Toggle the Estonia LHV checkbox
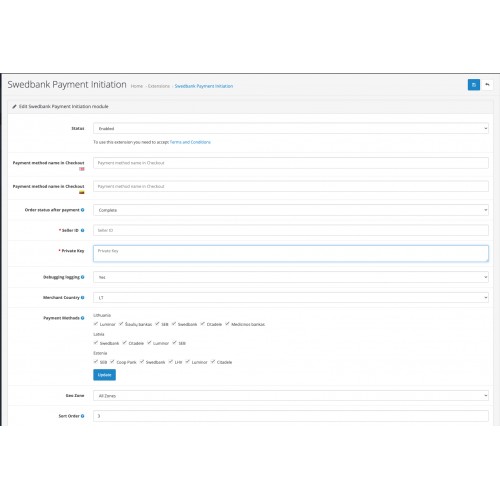Viewport: 500px width, 500px height. click(171, 362)
